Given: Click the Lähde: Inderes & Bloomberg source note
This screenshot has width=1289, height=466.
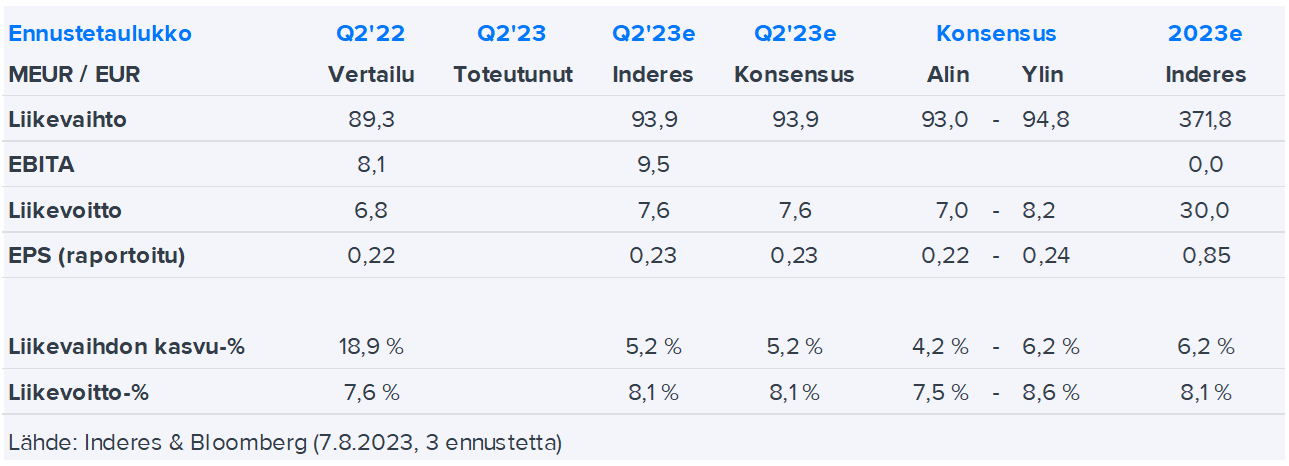Looking at the screenshot, I should [x=284, y=441].
